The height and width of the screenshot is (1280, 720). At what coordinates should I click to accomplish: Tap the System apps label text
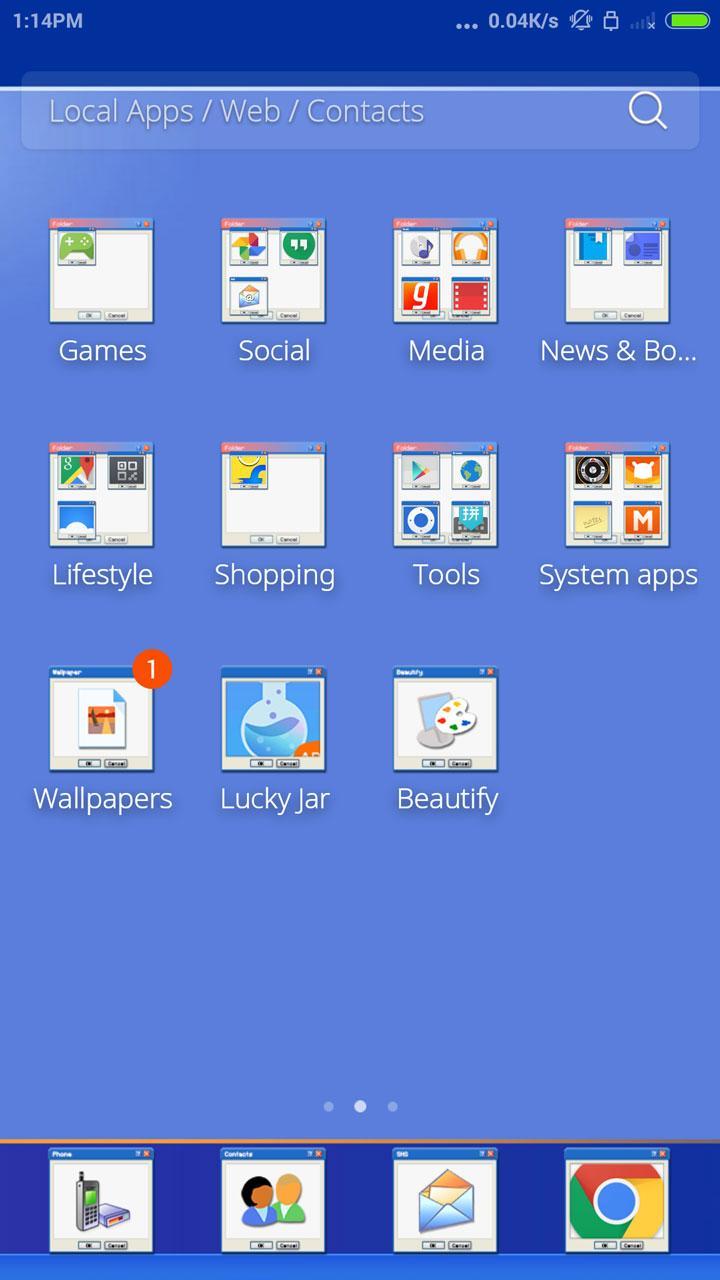tap(618, 575)
